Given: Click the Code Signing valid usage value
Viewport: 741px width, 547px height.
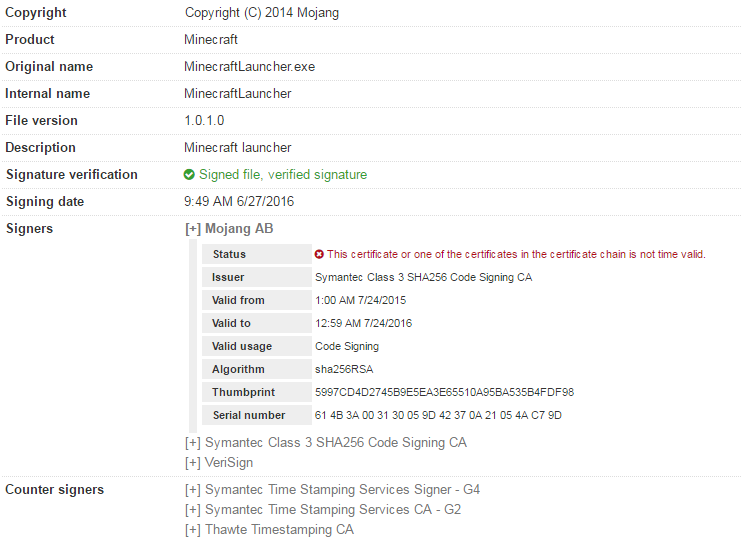Looking at the screenshot, I should [x=348, y=347].
